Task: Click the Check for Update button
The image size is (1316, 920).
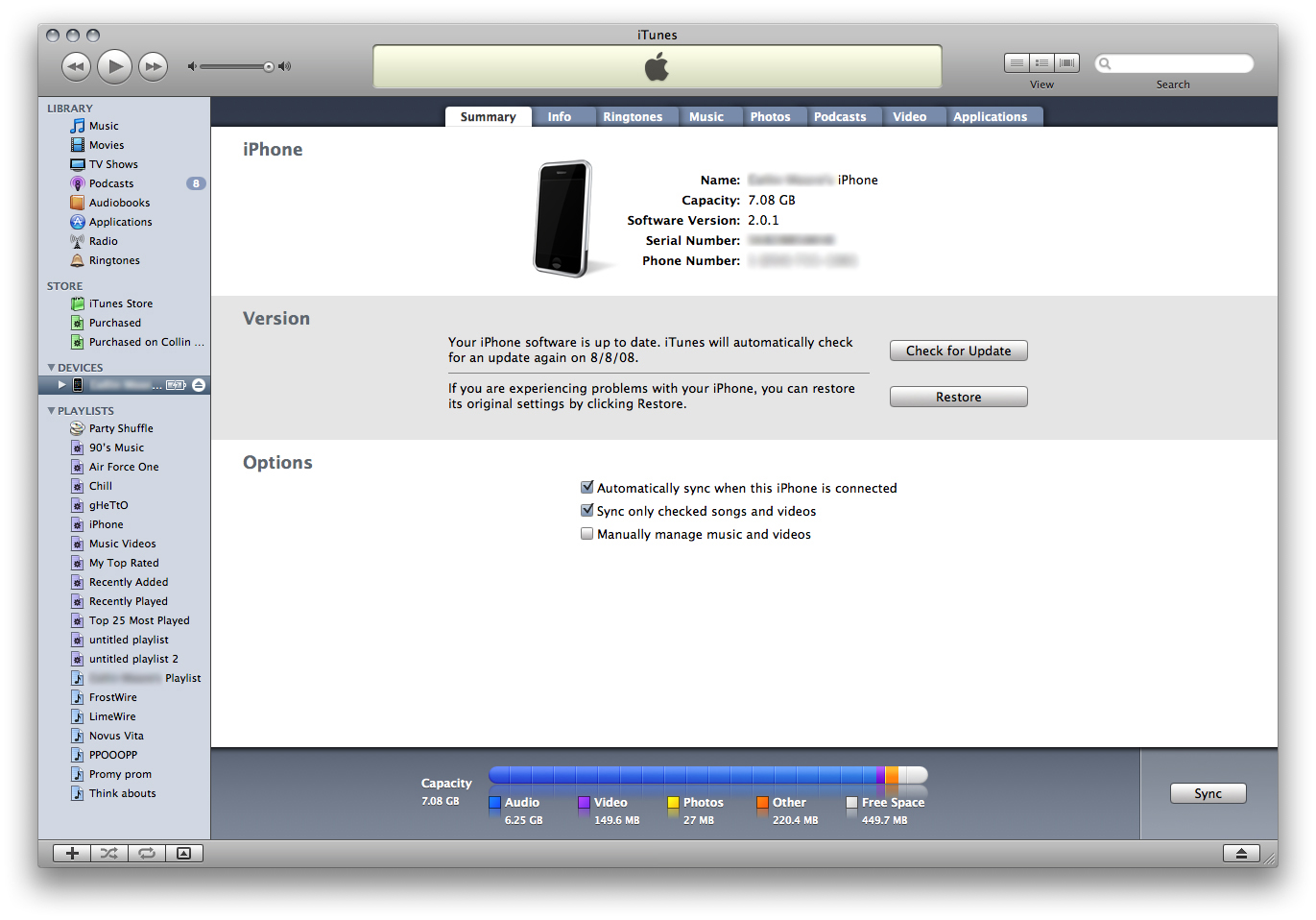Action: pos(959,351)
